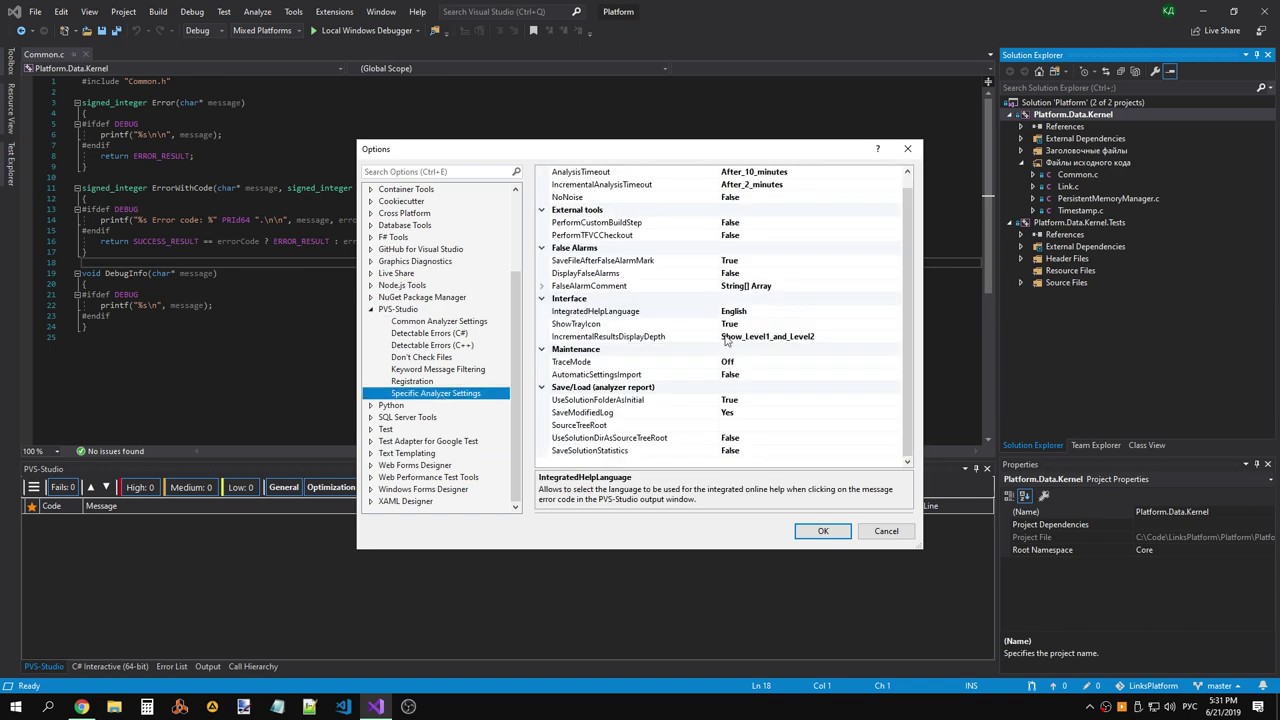This screenshot has height=720, width=1280.
Task: Click the Solution Explorer Home icon
Action: pyautogui.click(x=1039, y=71)
